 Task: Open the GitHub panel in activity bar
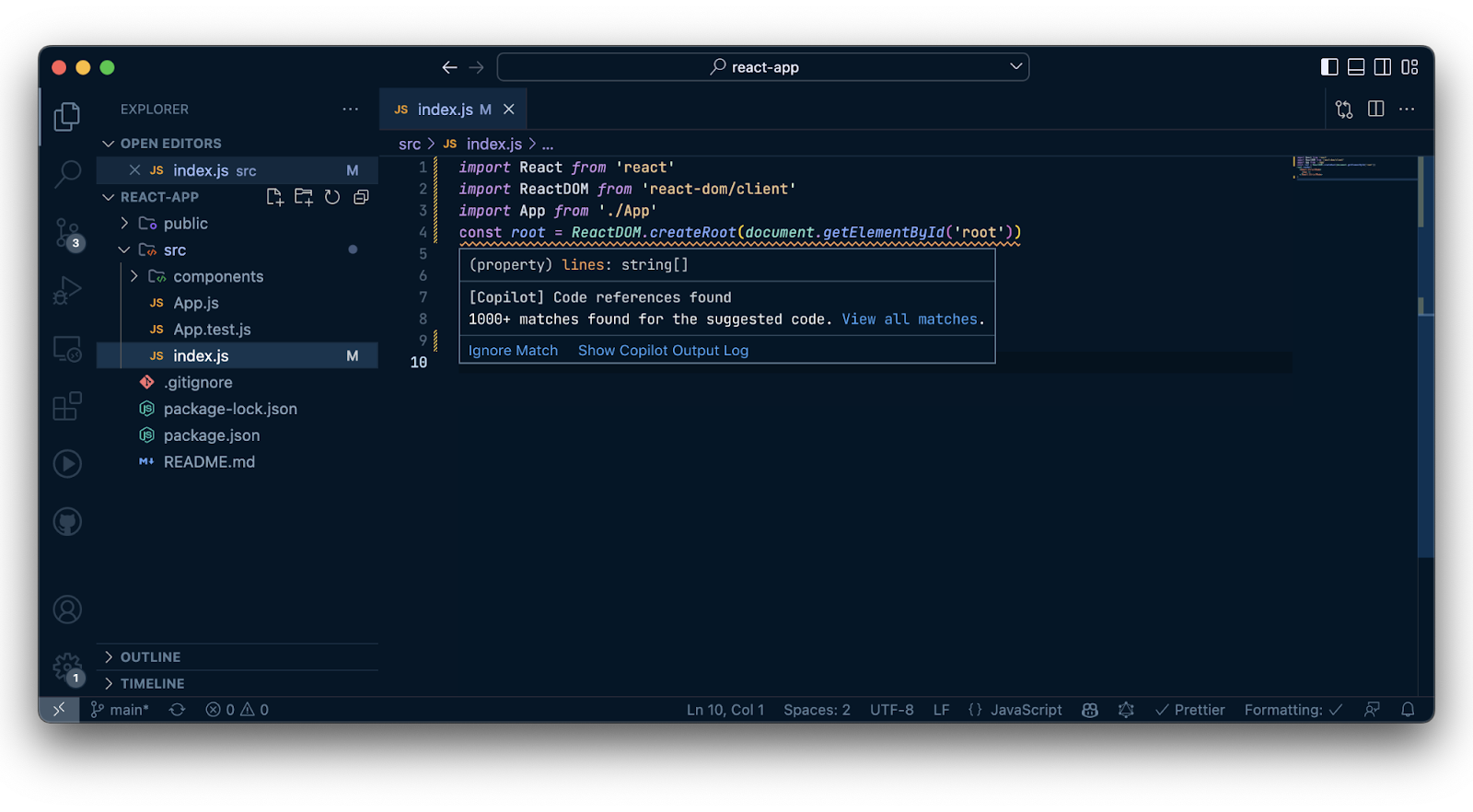pos(67,522)
